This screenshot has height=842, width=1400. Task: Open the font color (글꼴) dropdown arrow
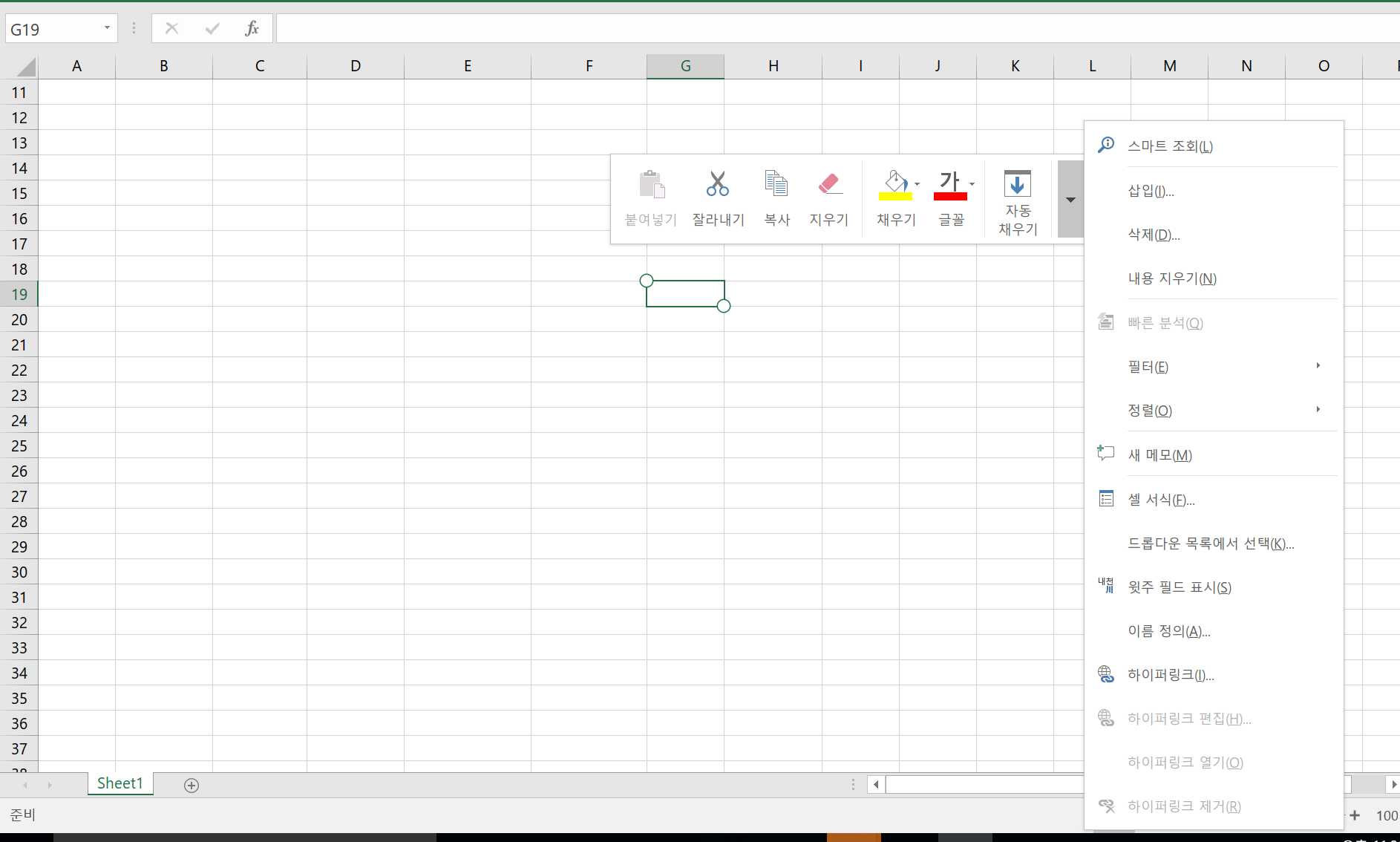pyautogui.click(x=972, y=184)
